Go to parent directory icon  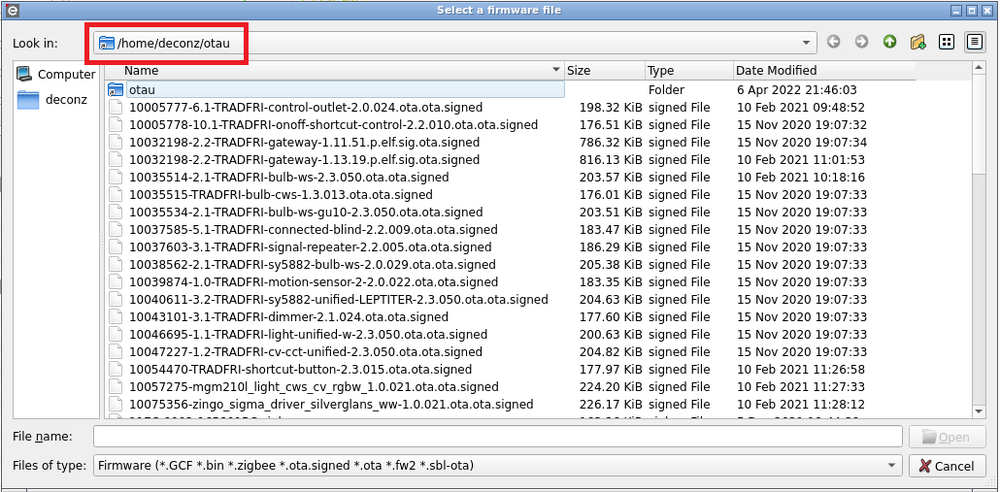pyautogui.click(x=889, y=43)
